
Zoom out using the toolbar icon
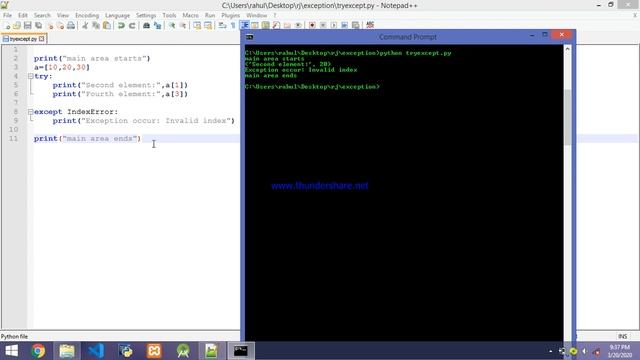pyautogui.click(x=183, y=25)
